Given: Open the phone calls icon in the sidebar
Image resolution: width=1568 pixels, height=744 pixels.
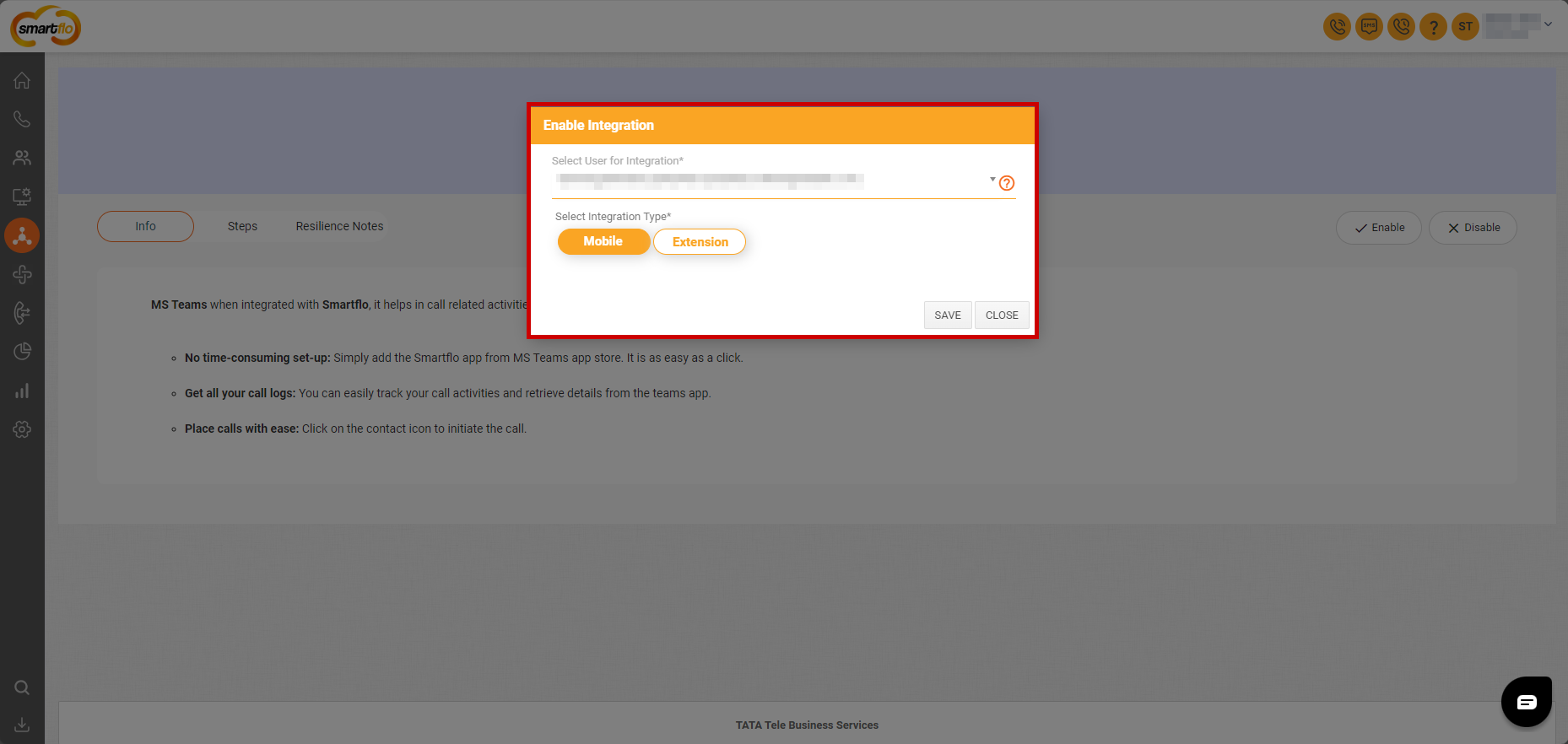Looking at the screenshot, I should pyautogui.click(x=22, y=119).
